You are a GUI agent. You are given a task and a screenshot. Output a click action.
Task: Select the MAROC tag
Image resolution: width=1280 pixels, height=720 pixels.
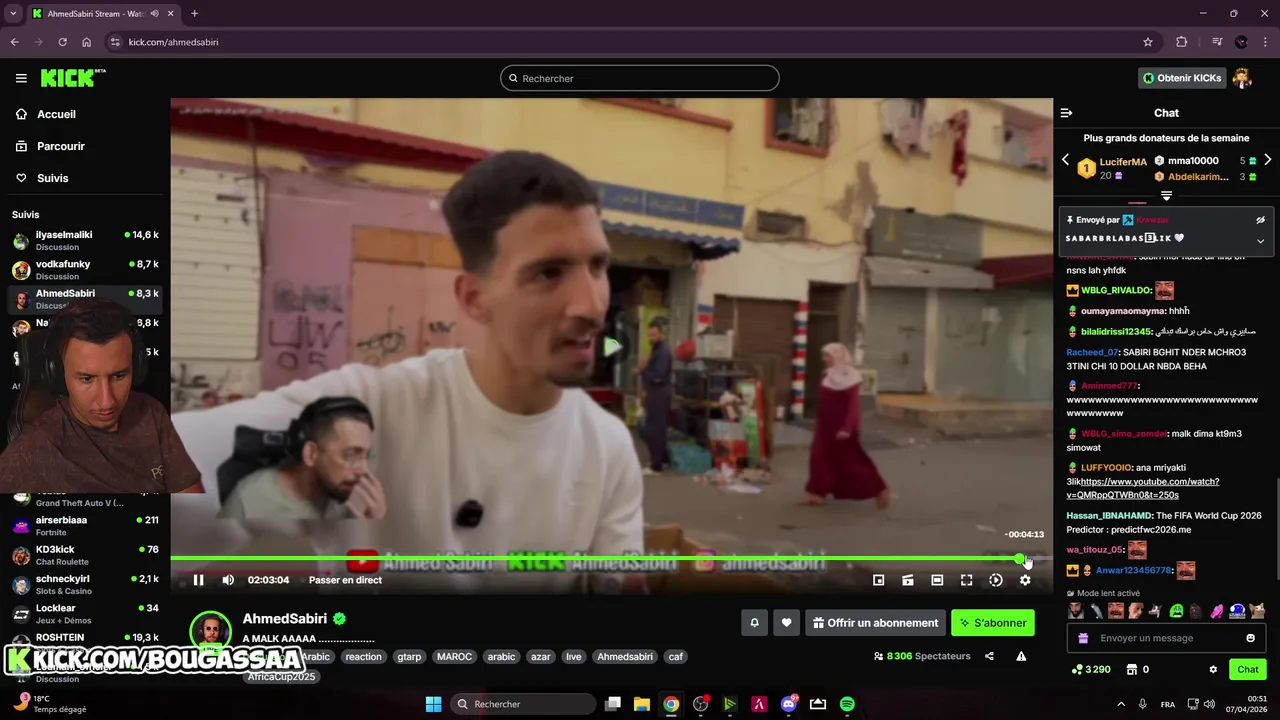click(454, 657)
